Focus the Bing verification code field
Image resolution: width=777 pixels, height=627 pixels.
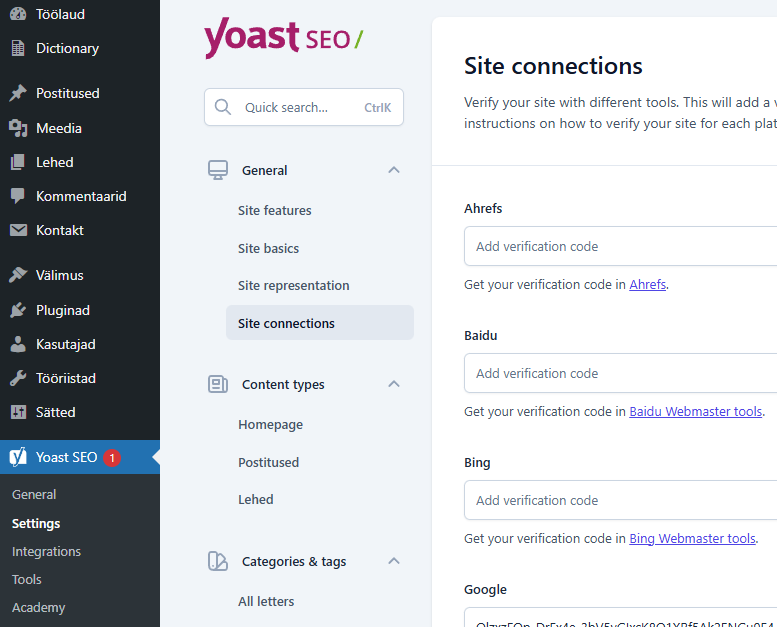[x=620, y=500]
